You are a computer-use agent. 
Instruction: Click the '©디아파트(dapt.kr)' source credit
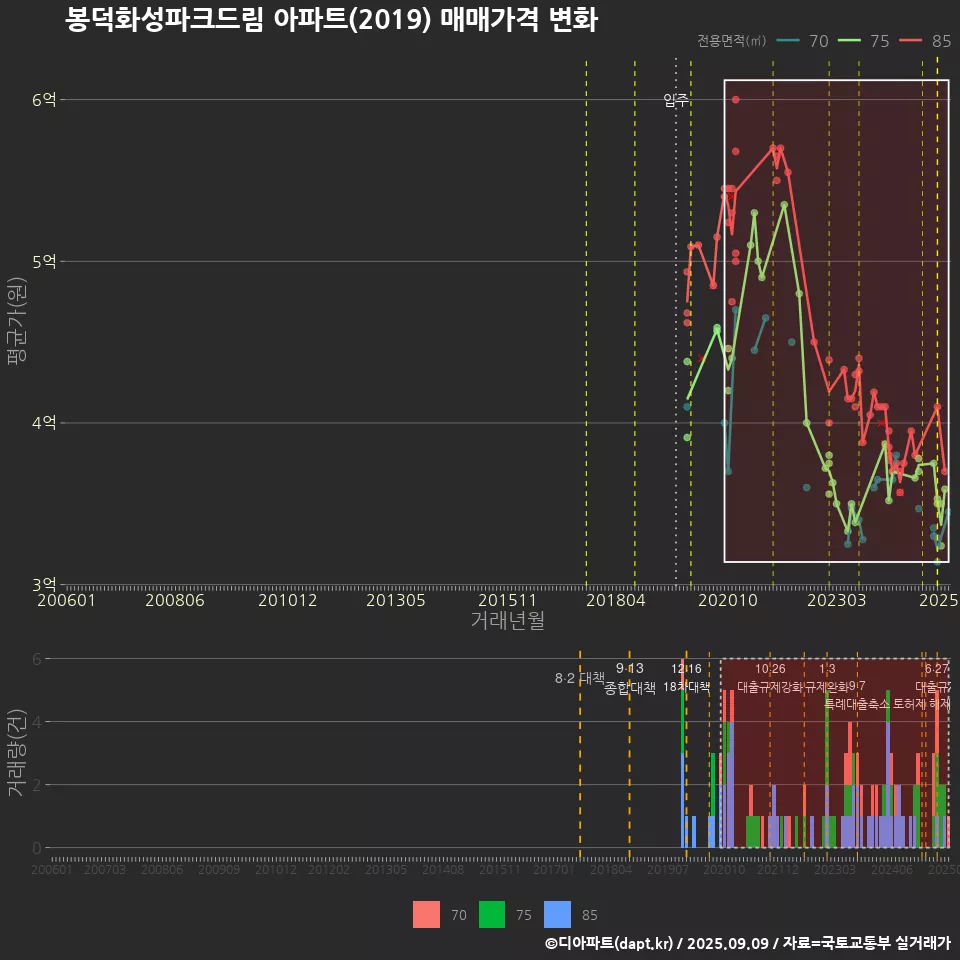pyautogui.click(x=609, y=943)
